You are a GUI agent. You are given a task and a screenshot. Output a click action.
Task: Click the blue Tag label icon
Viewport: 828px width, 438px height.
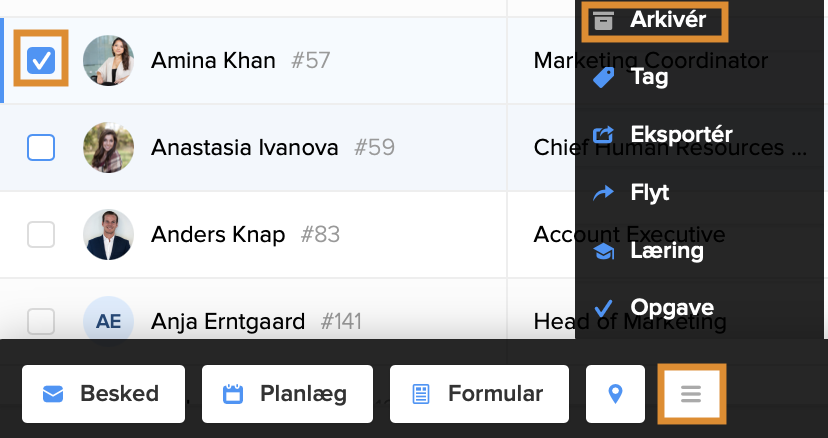[x=603, y=77]
